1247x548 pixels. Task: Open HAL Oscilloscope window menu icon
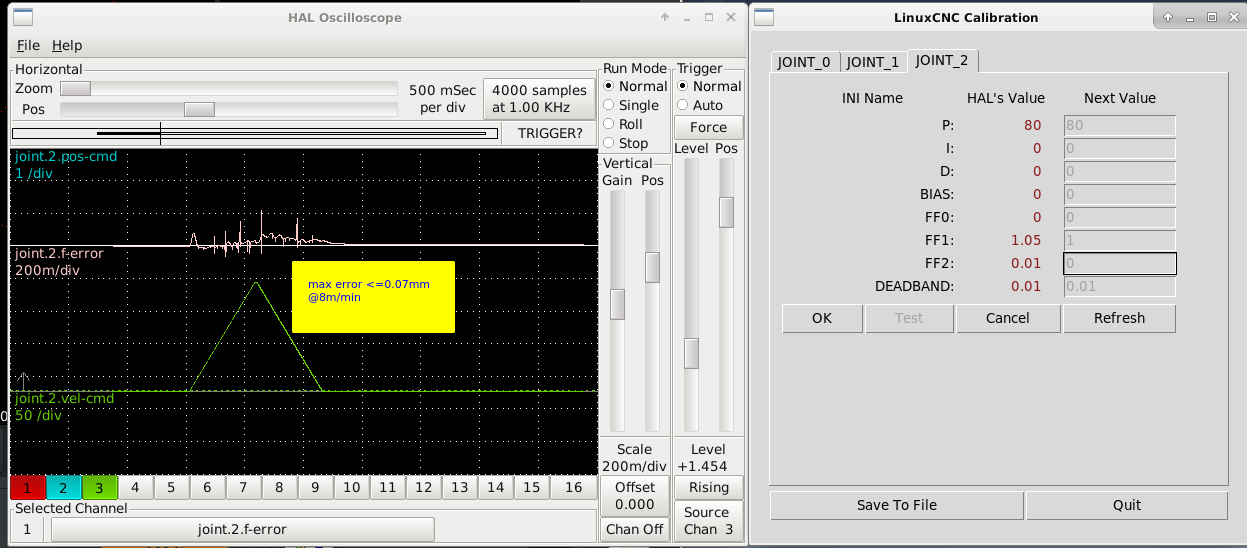pyautogui.click(x=21, y=17)
